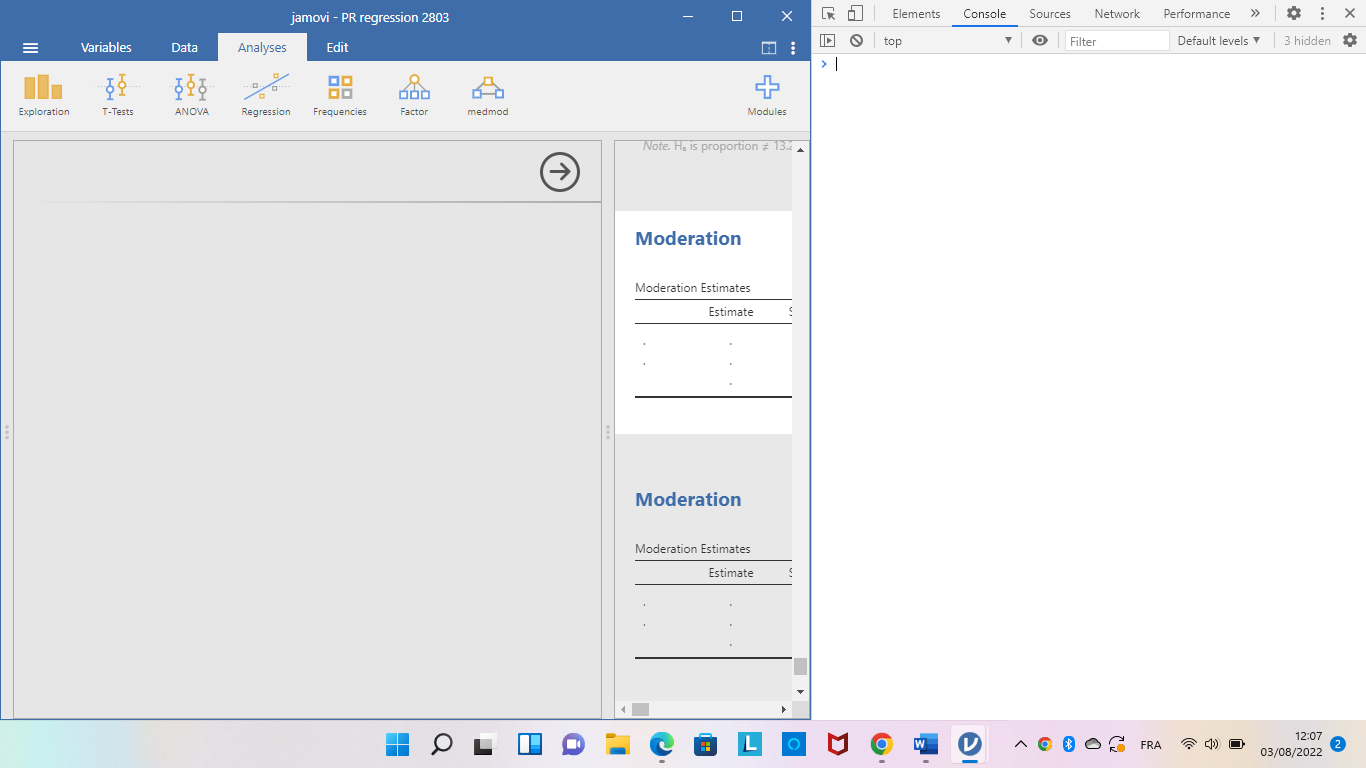Open the Default levels dropdown

pos(1218,41)
